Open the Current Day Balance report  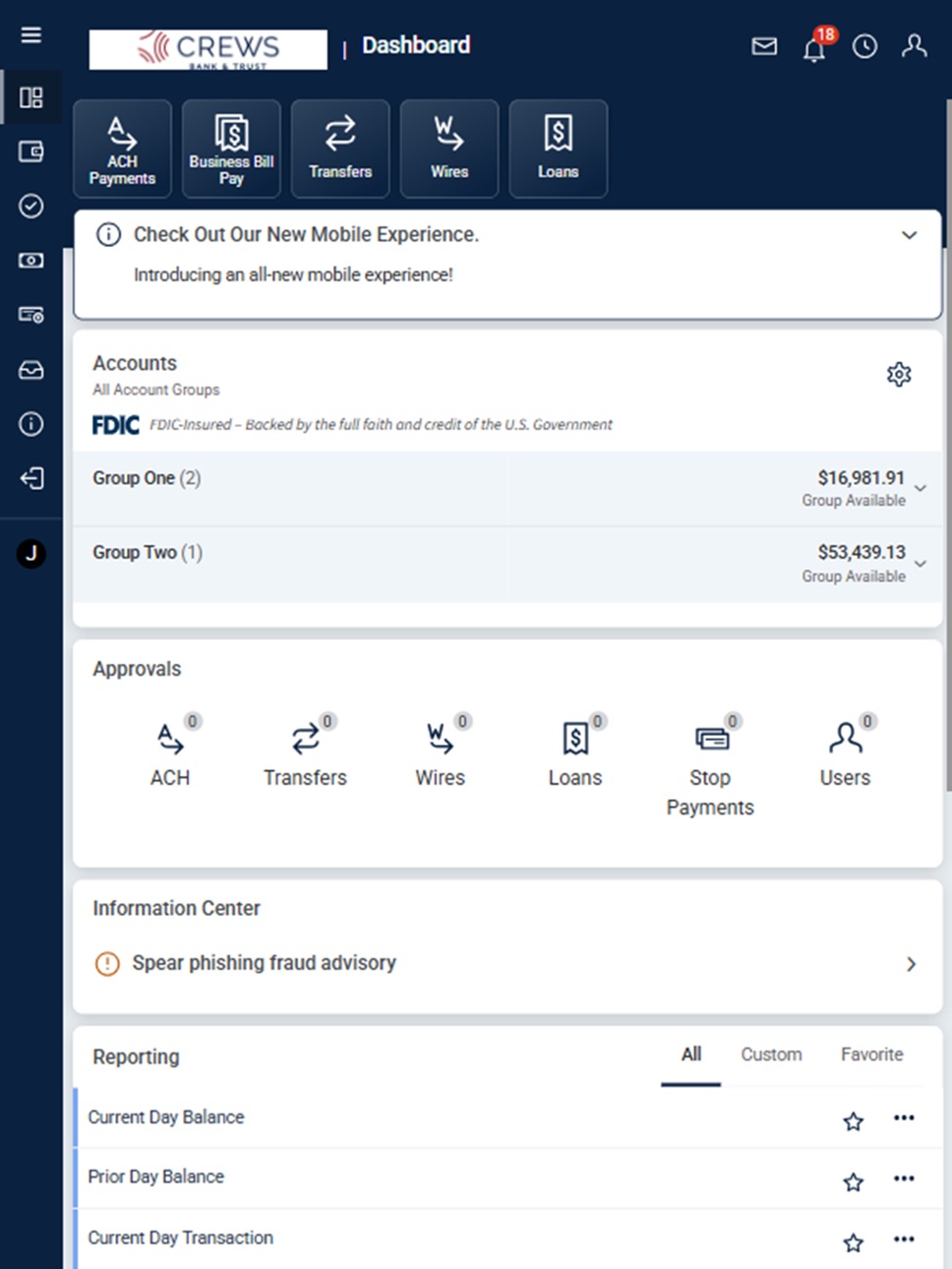coord(166,1118)
